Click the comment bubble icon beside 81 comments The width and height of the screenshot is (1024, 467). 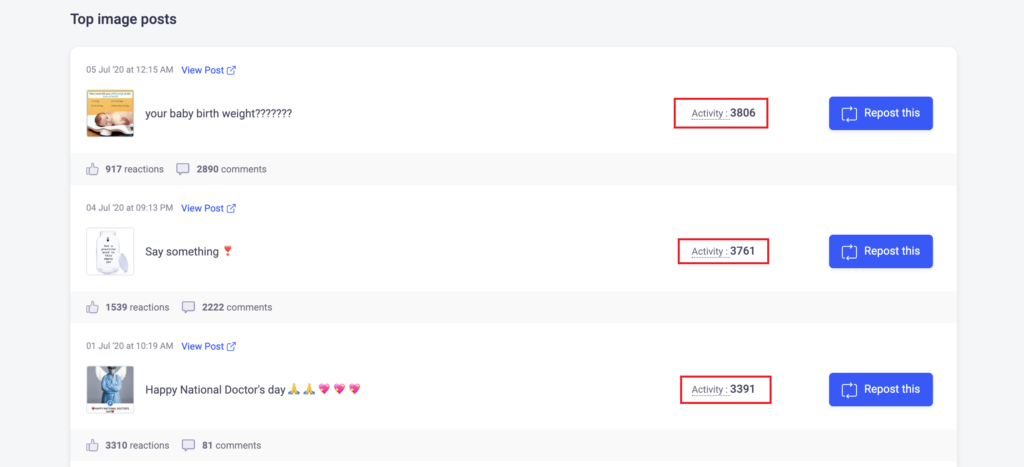coord(188,445)
